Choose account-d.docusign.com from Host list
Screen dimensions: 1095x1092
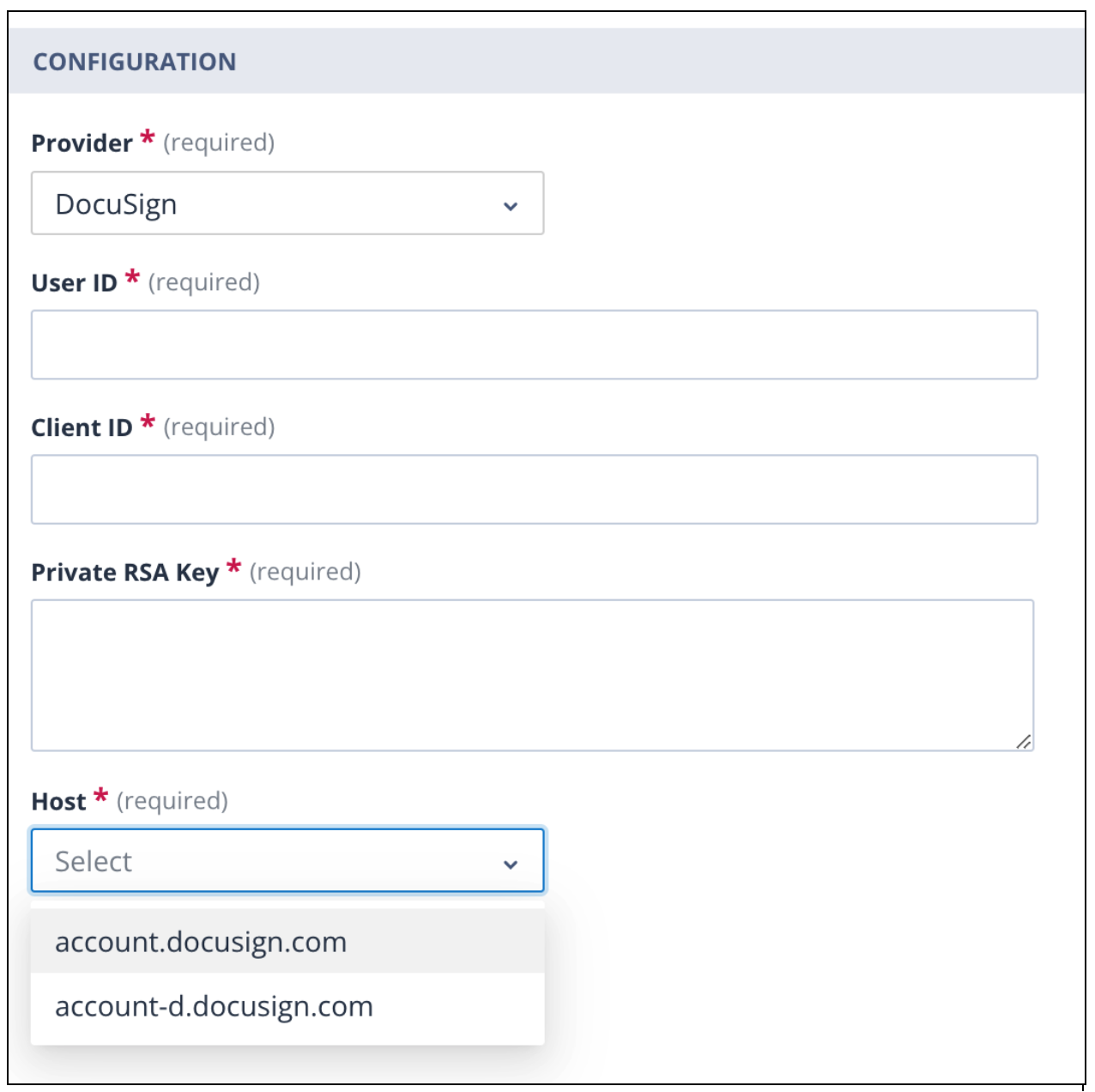[287, 1006]
